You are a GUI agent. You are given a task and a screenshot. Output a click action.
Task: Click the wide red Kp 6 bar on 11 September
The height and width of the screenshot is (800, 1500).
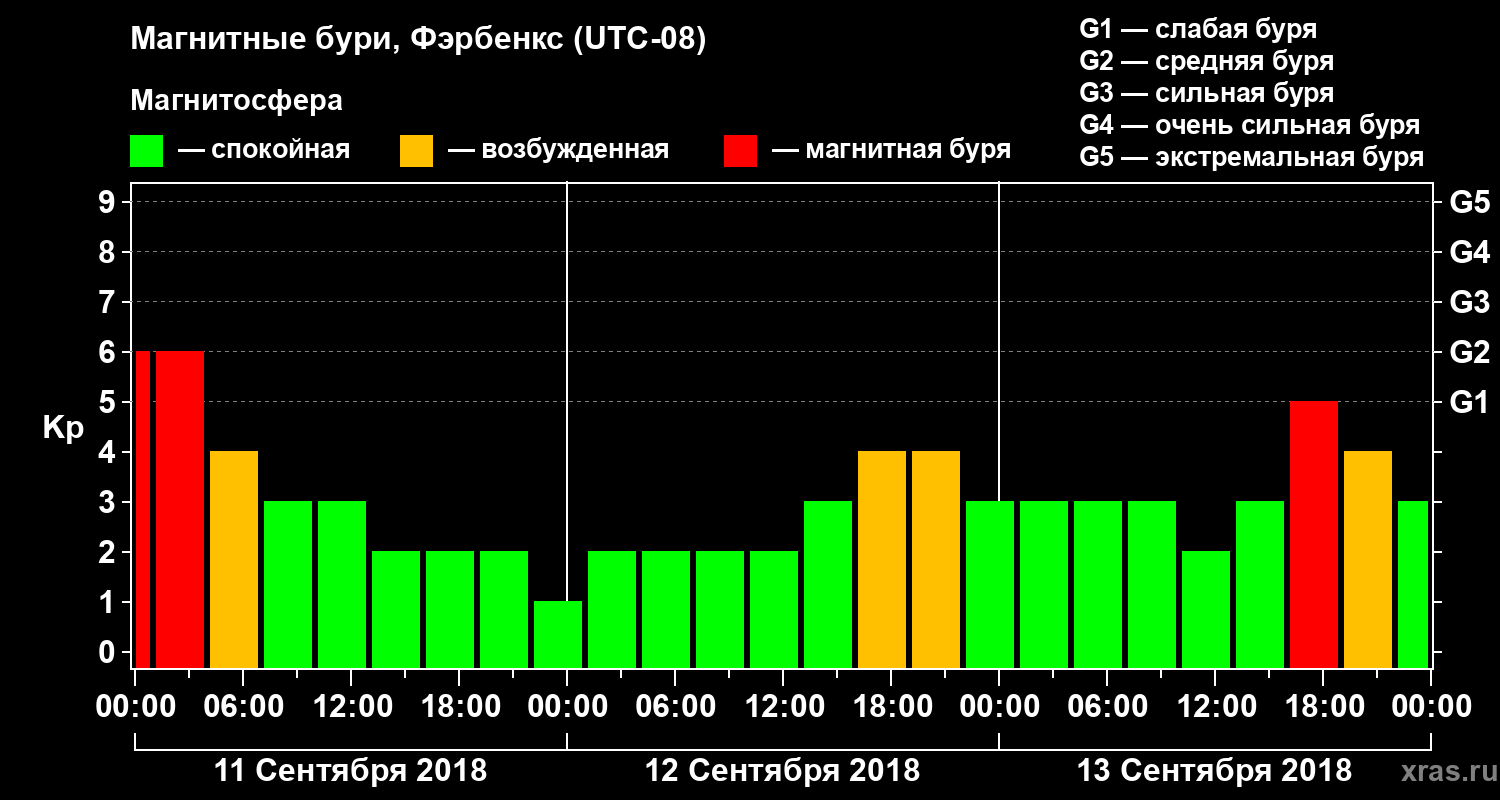(x=180, y=509)
